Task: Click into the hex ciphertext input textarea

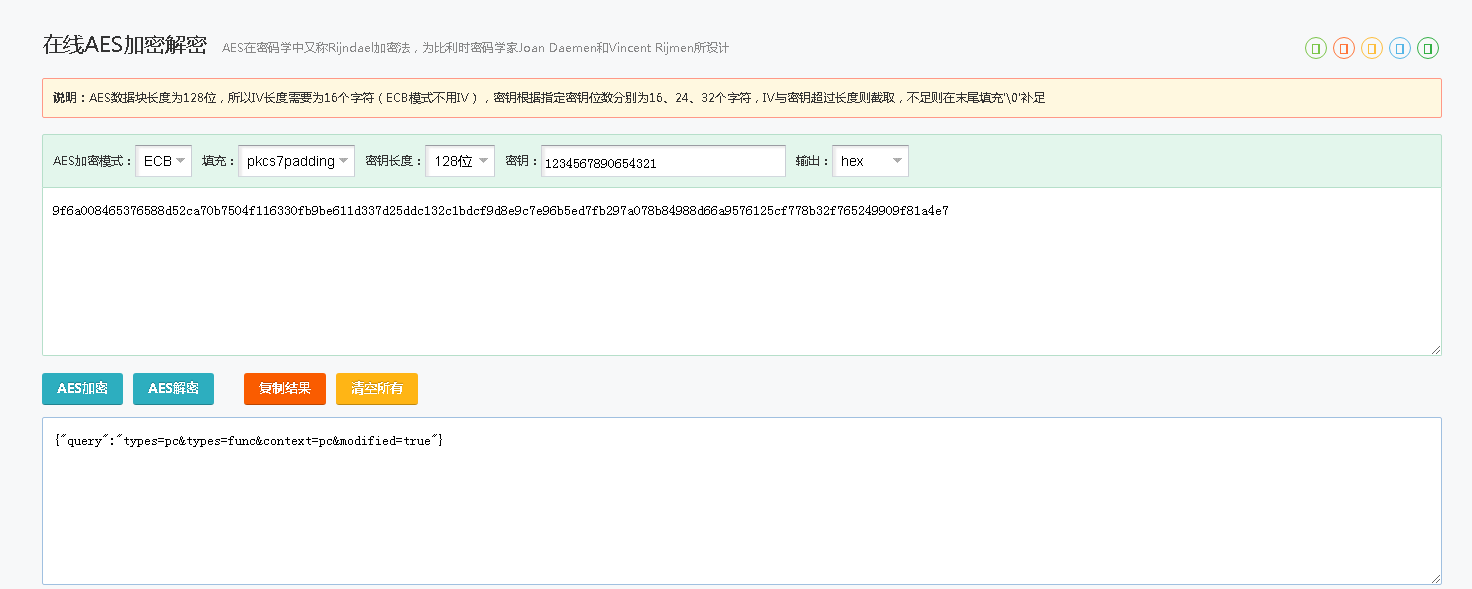Action: click(740, 280)
